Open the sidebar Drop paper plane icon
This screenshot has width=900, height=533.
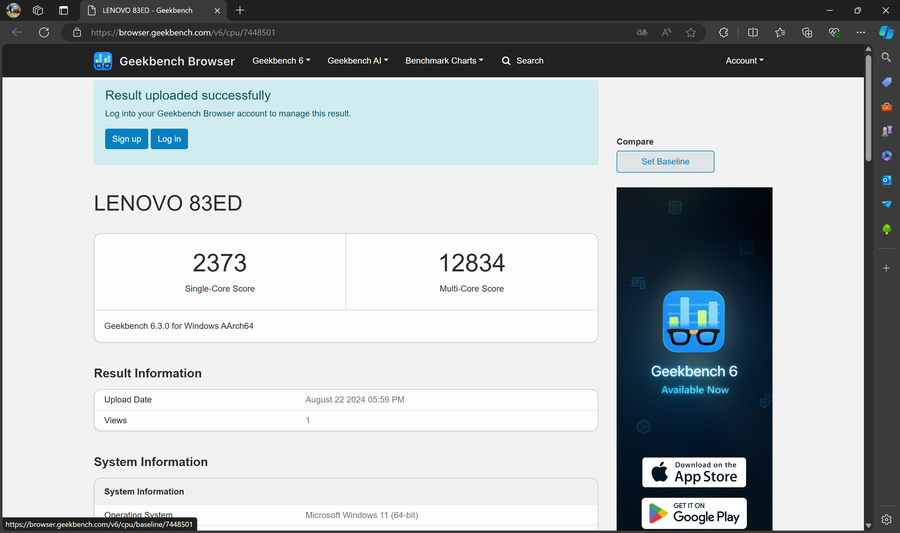click(886, 204)
